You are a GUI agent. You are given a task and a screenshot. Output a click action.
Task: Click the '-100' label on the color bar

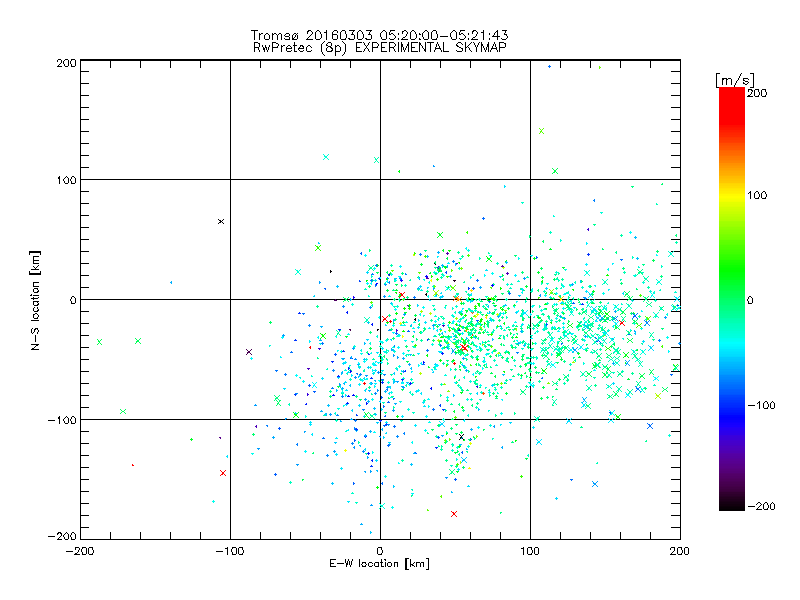click(x=762, y=405)
